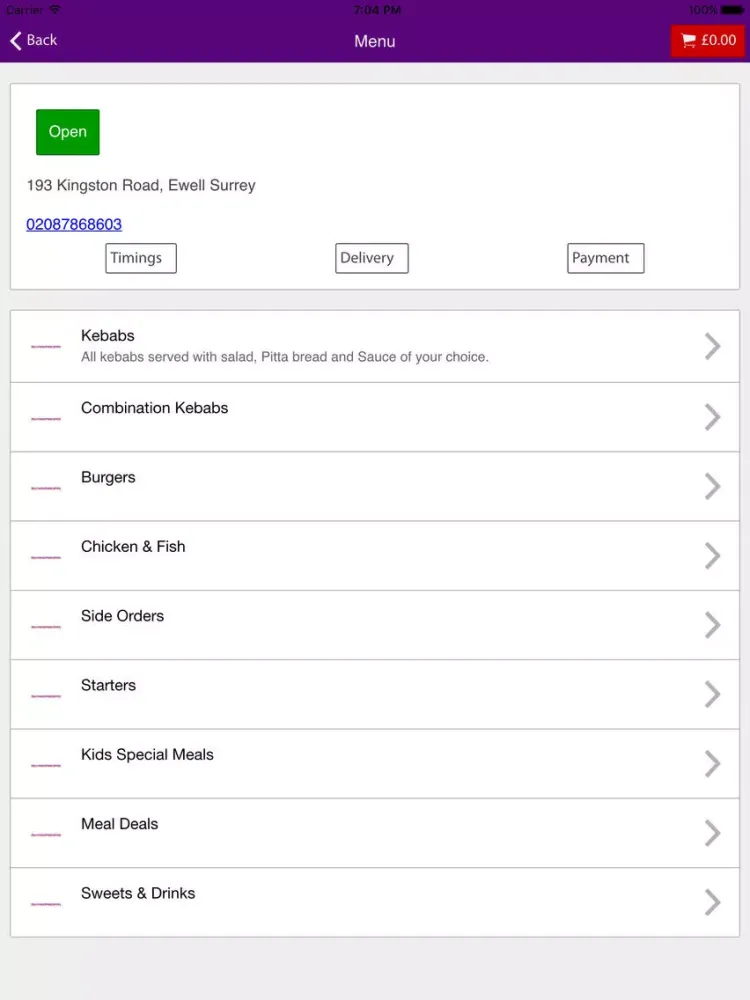This screenshot has width=750, height=1000.
Task: Show the Delivery details
Action: pyautogui.click(x=372, y=258)
